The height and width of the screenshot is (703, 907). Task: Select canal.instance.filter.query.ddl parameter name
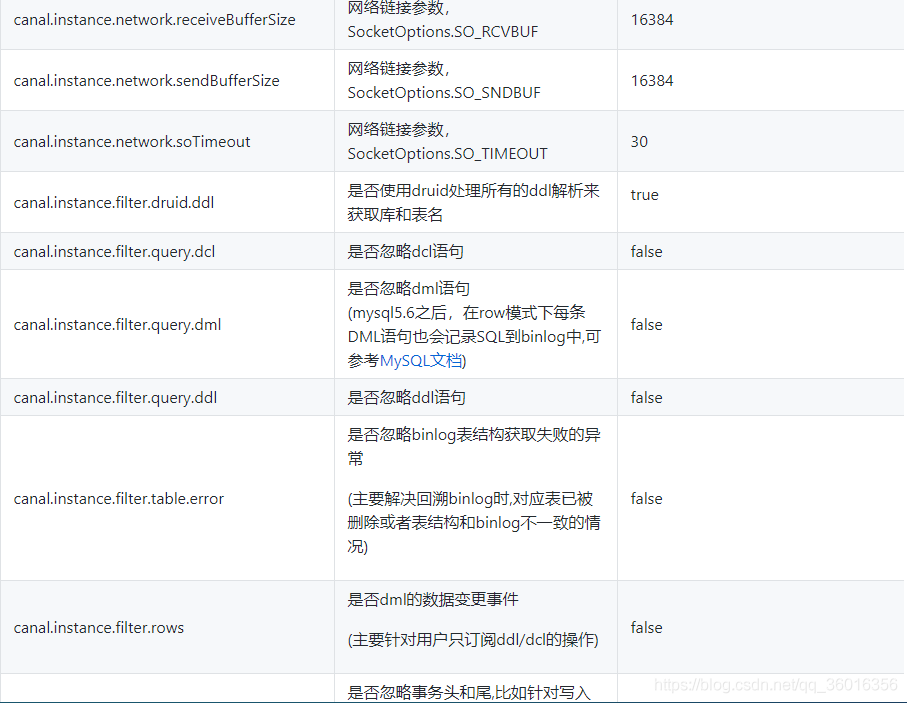116,398
